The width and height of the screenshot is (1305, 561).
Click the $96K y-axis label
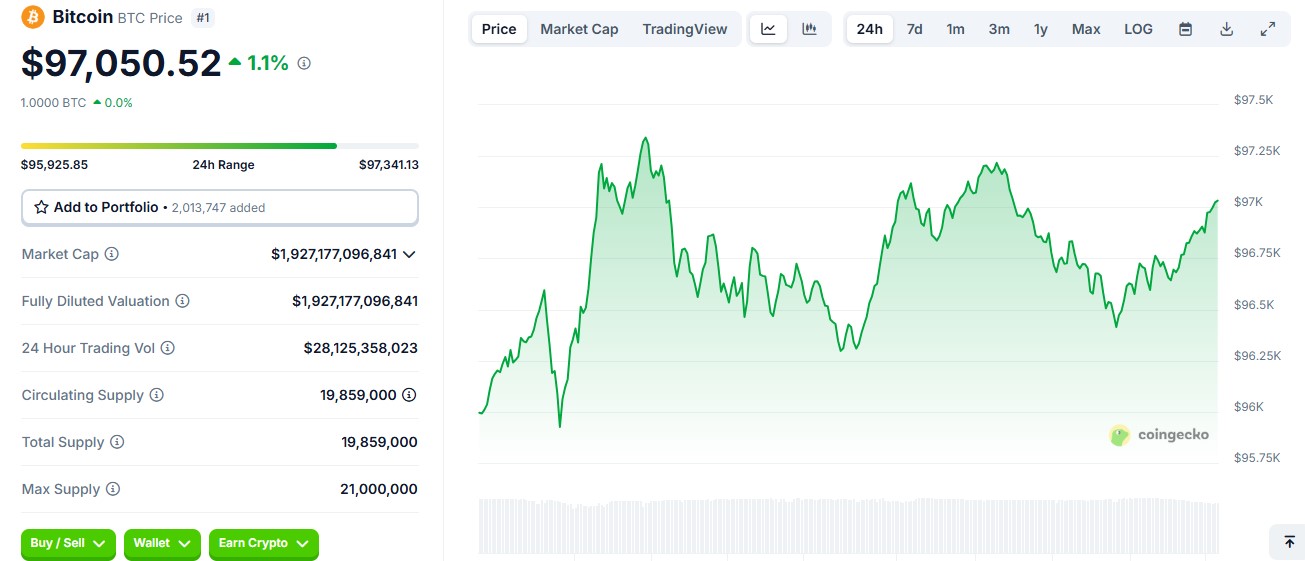(1248, 407)
